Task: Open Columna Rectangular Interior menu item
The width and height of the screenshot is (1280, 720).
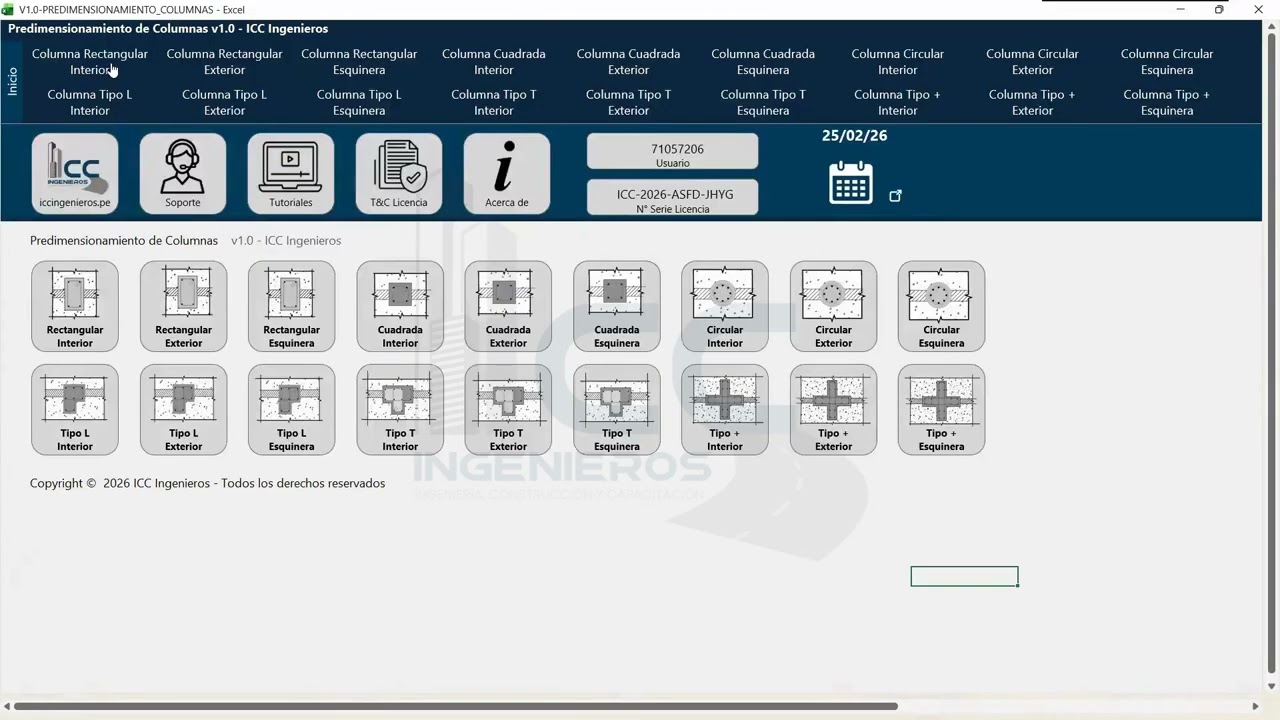Action: pyautogui.click(x=90, y=62)
